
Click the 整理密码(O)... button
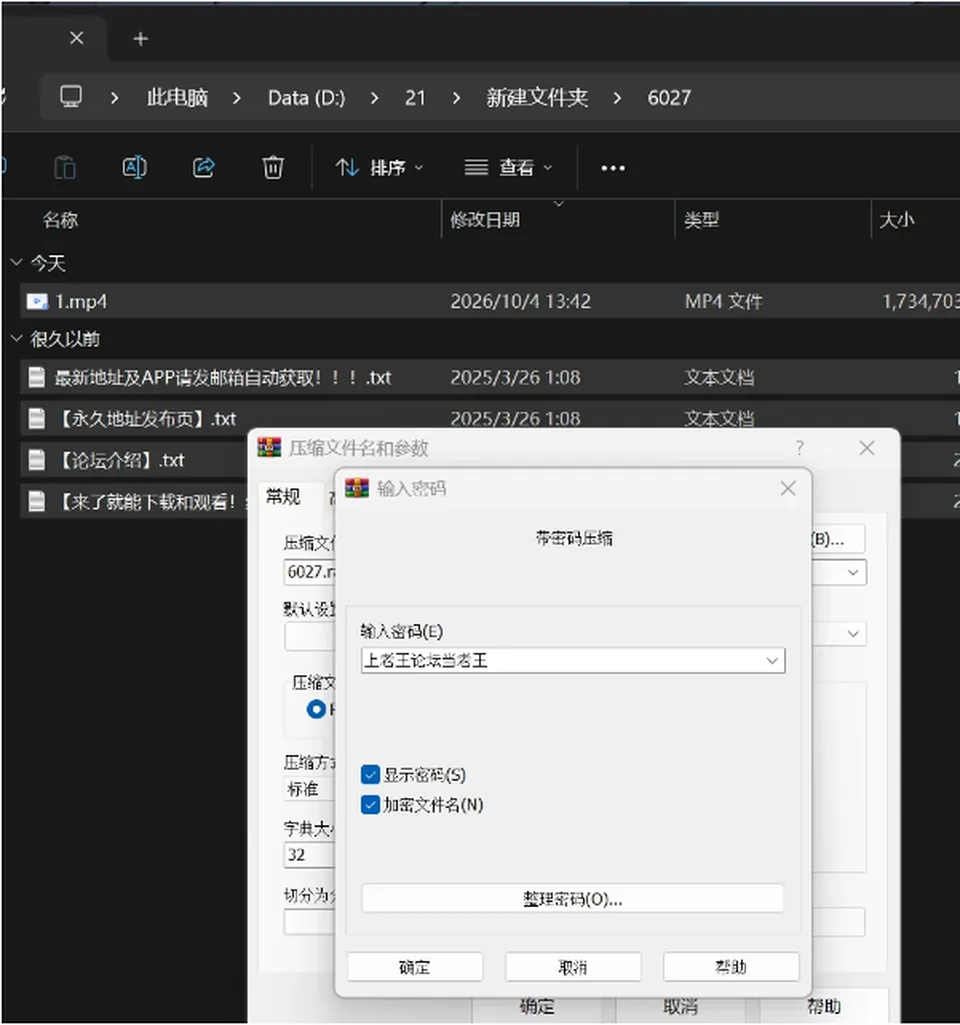pyautogui.click(x=572, y=899)
